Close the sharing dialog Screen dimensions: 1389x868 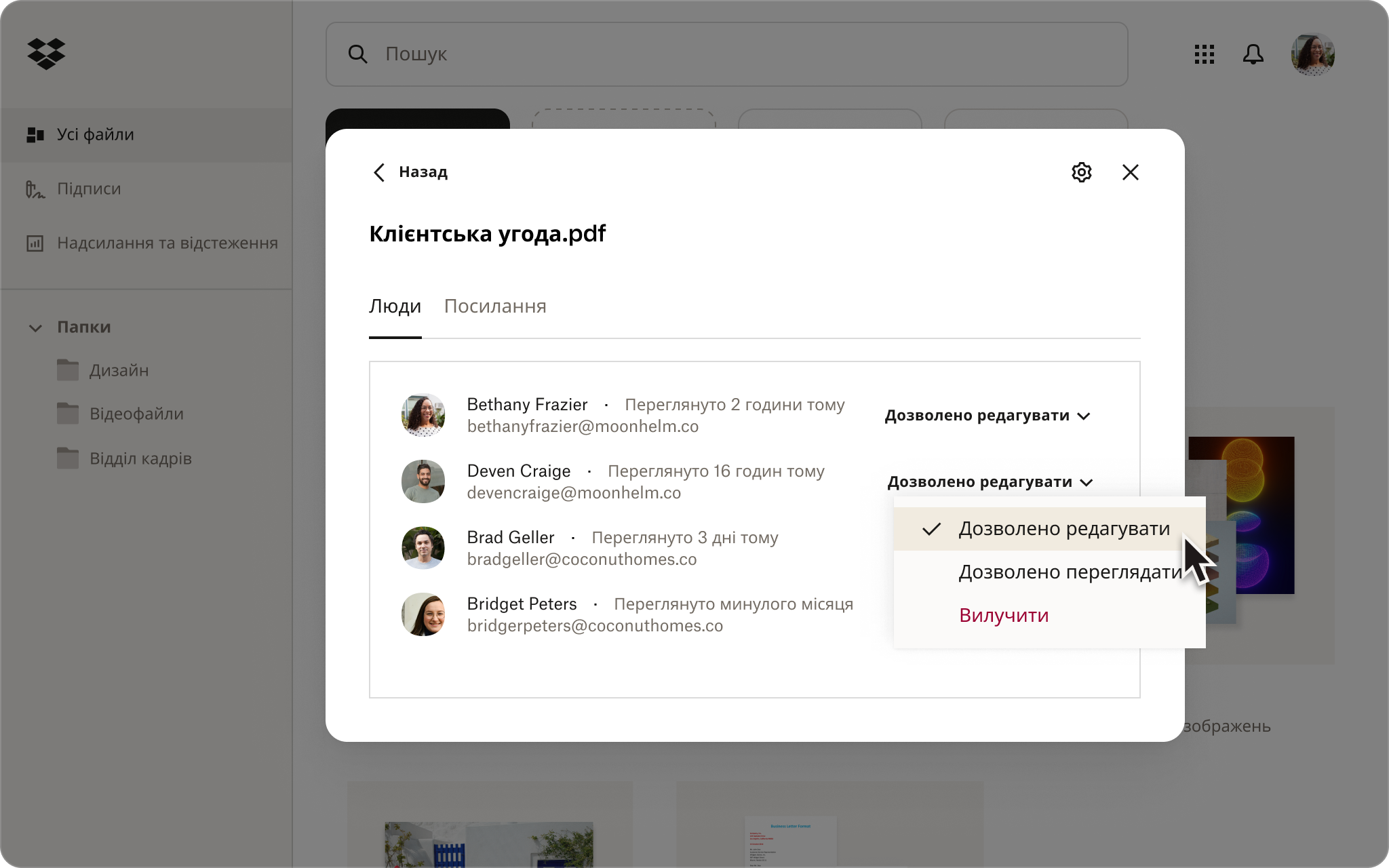coord(1131,172)
